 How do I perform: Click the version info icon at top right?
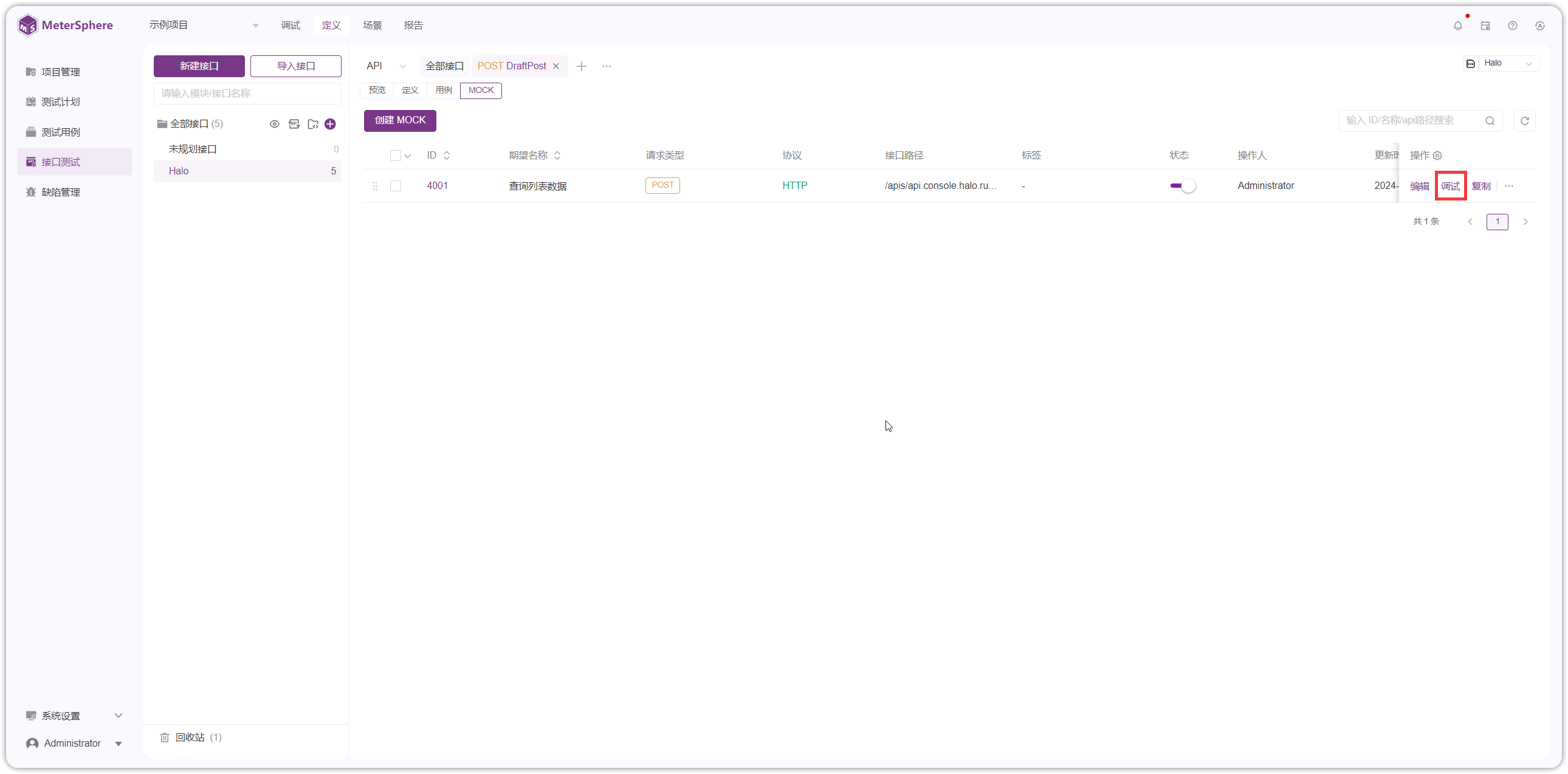tap(1540, 26)
